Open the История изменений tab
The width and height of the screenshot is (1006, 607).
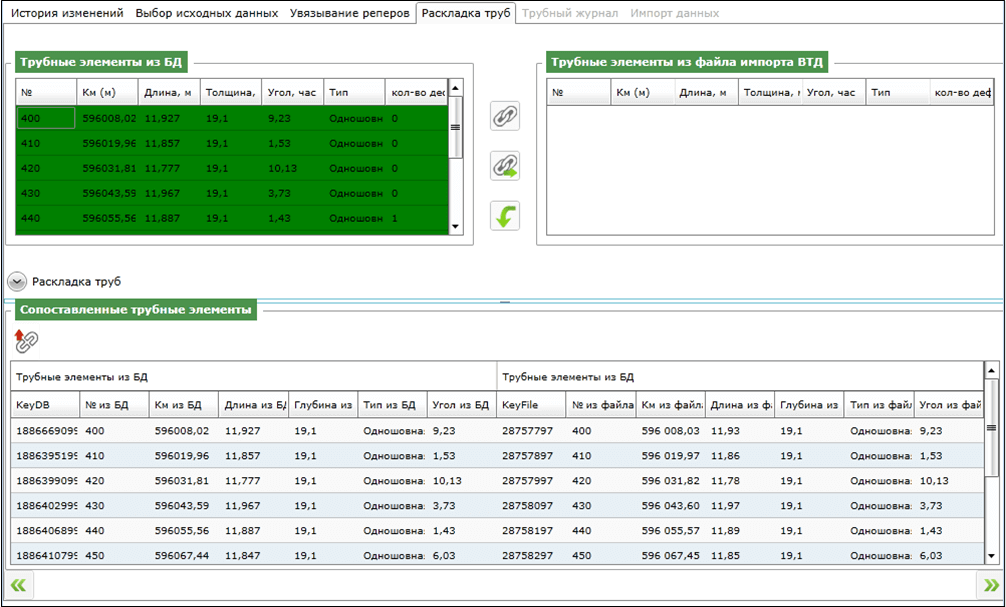click(67, 13)
